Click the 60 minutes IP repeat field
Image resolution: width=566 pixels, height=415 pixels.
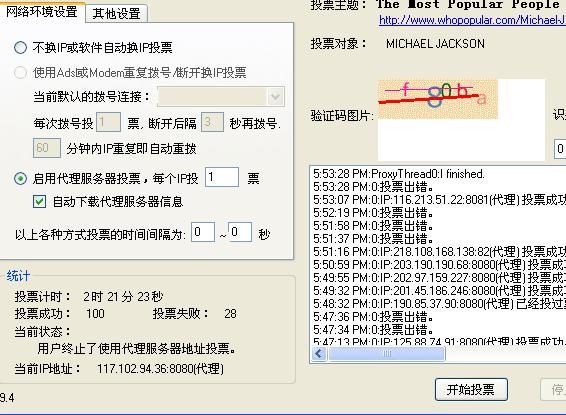47,148
